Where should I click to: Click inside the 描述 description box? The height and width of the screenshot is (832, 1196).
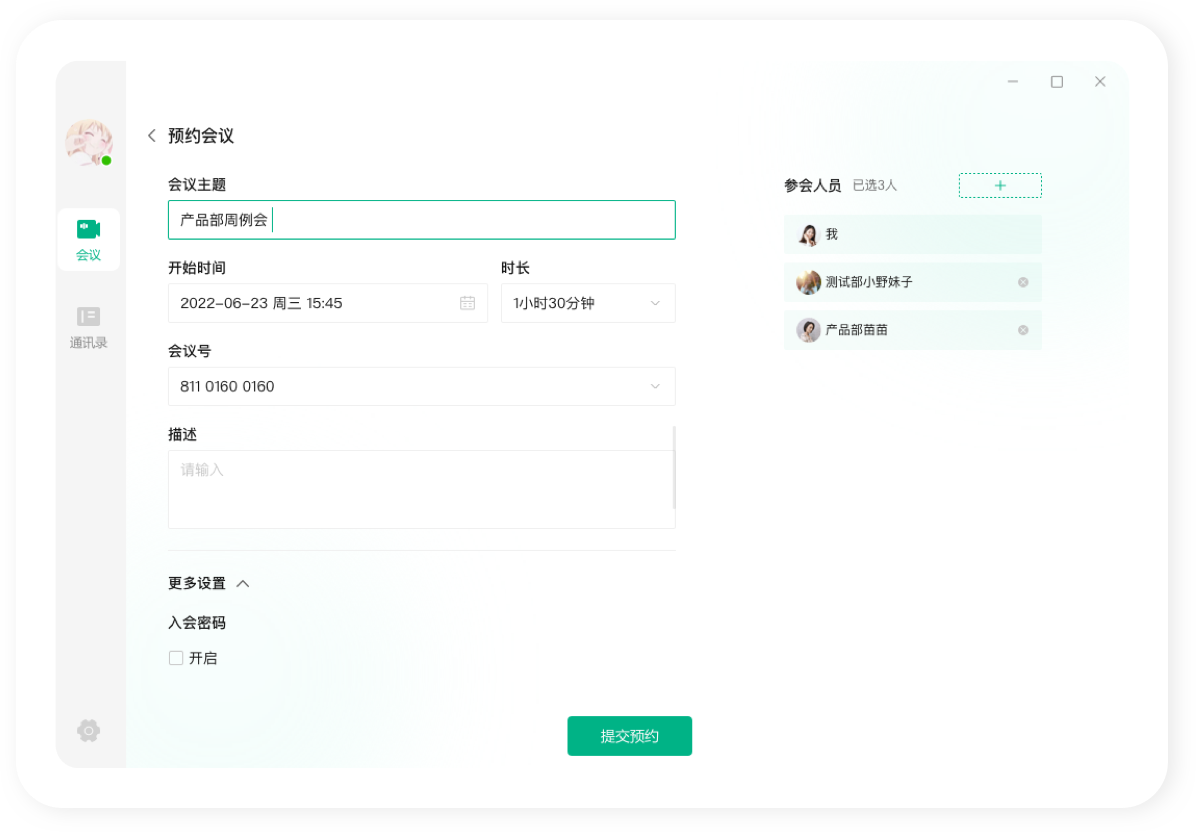[420, 488]
